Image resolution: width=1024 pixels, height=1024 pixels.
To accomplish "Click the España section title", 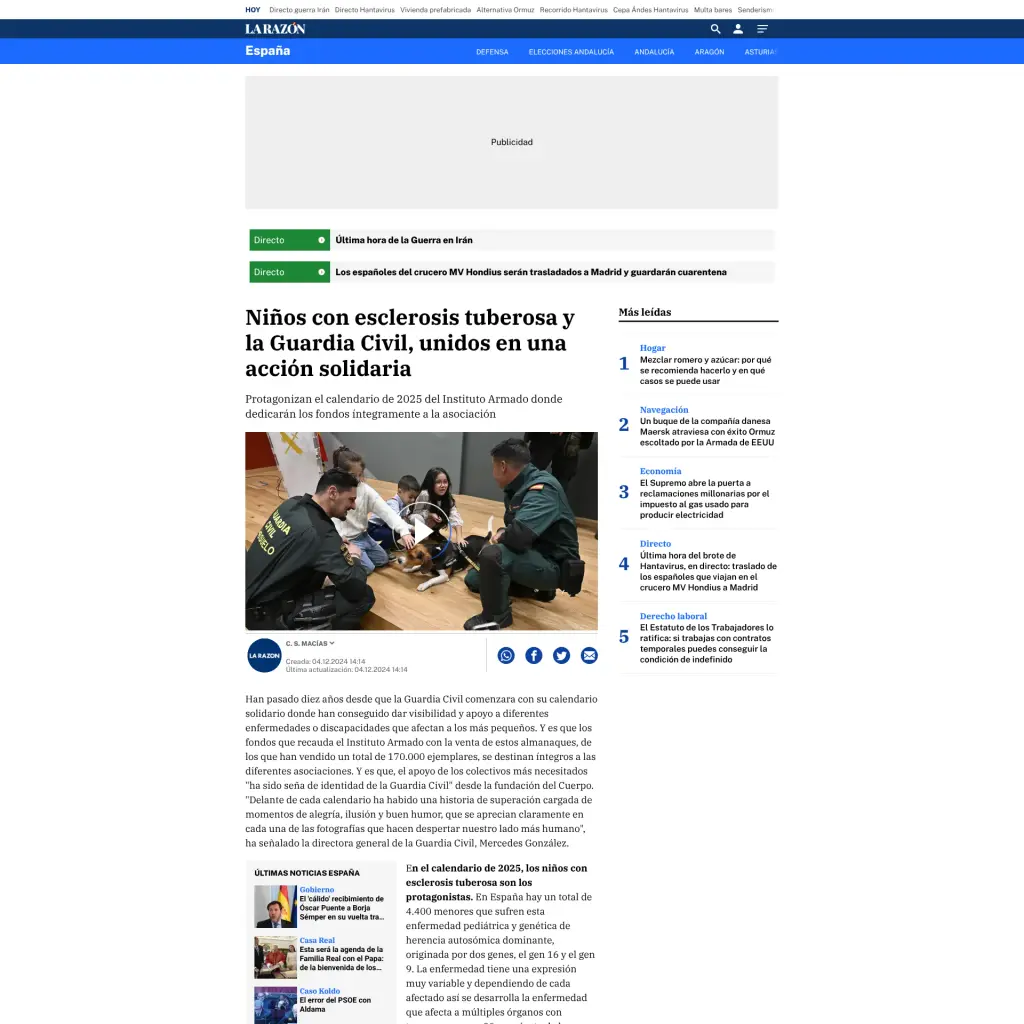I will coord(268,51).
